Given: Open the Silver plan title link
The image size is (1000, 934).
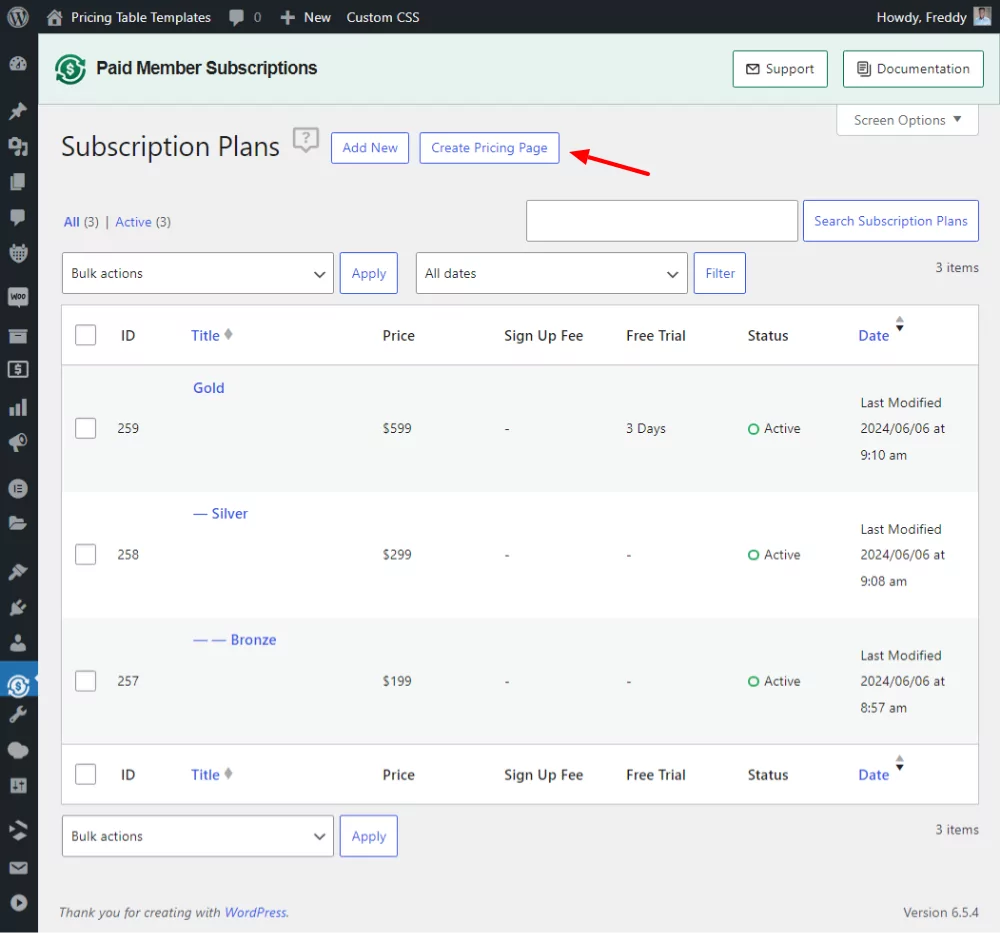Looking at the screenshot, I should (220, 514).
